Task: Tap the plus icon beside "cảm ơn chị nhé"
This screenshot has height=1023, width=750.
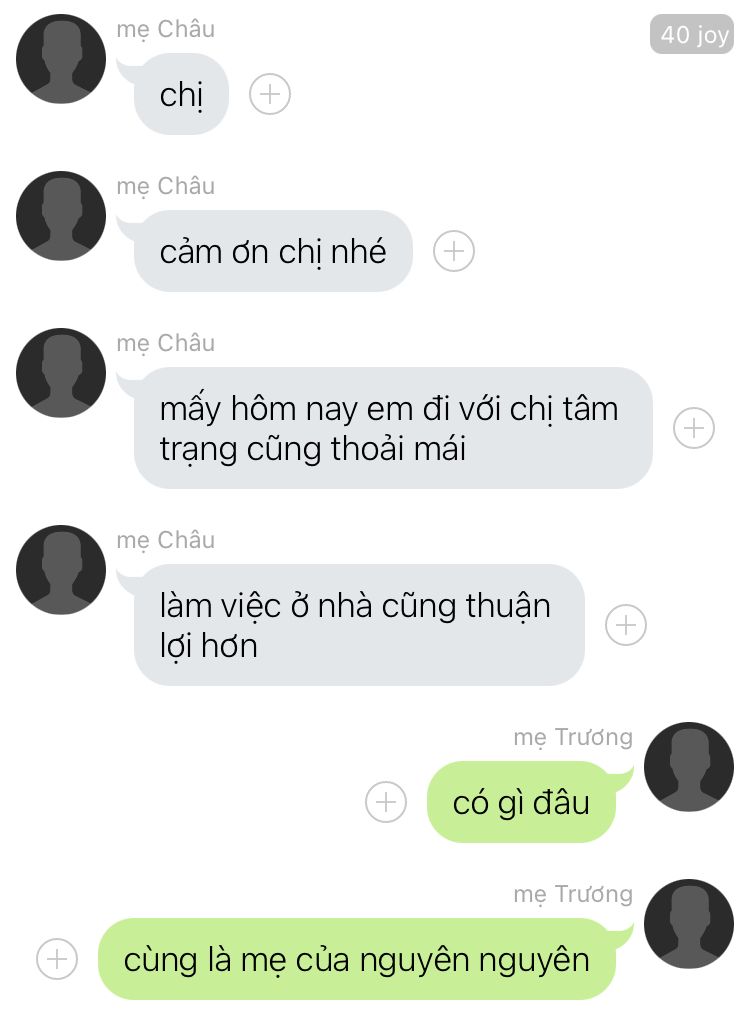Action: 453,251
